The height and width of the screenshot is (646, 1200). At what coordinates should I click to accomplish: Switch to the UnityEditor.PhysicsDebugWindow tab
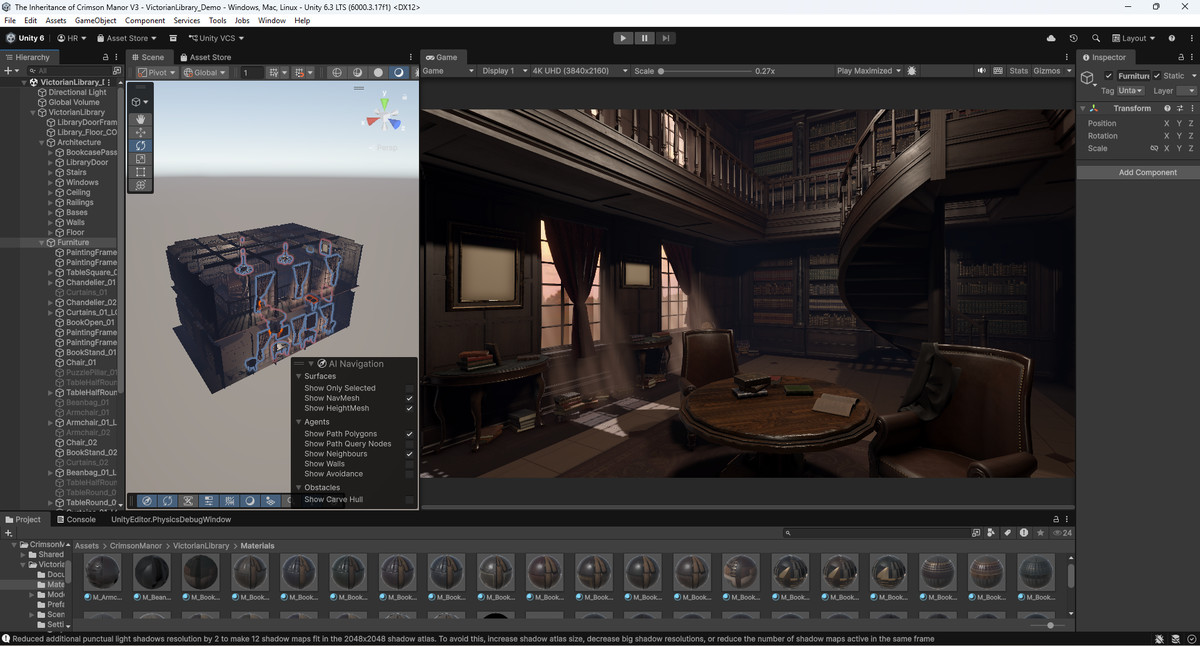click(x=171, y=519)
